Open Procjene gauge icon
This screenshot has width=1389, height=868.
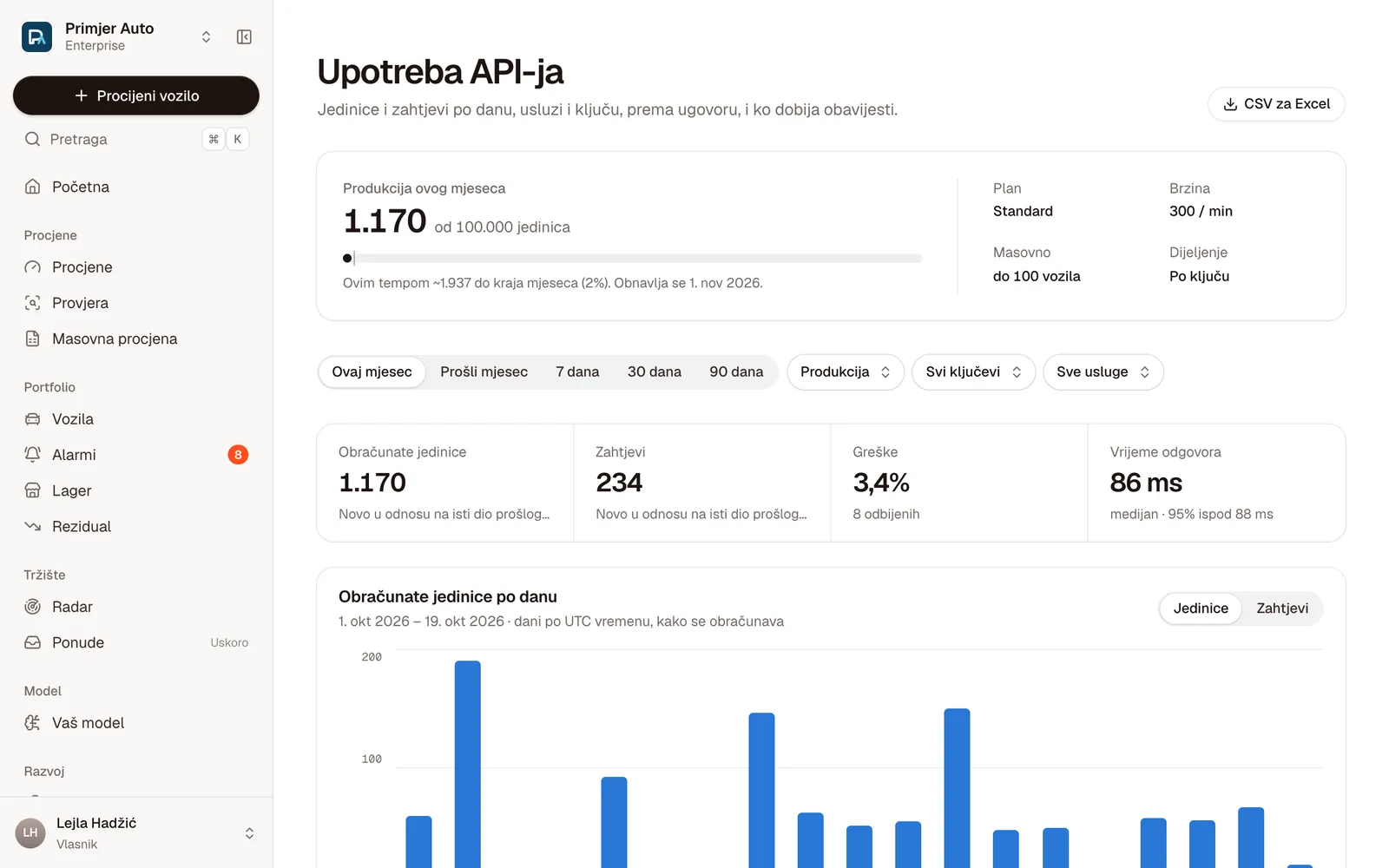(x=33, y=267)
